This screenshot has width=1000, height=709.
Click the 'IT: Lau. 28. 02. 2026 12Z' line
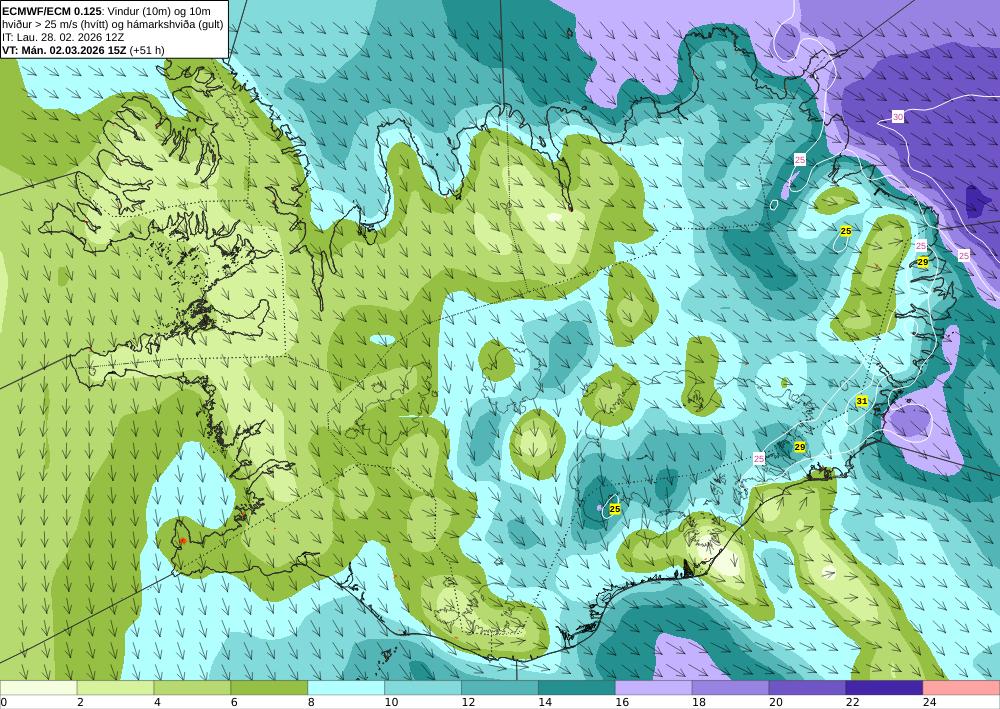click(63, 37)
